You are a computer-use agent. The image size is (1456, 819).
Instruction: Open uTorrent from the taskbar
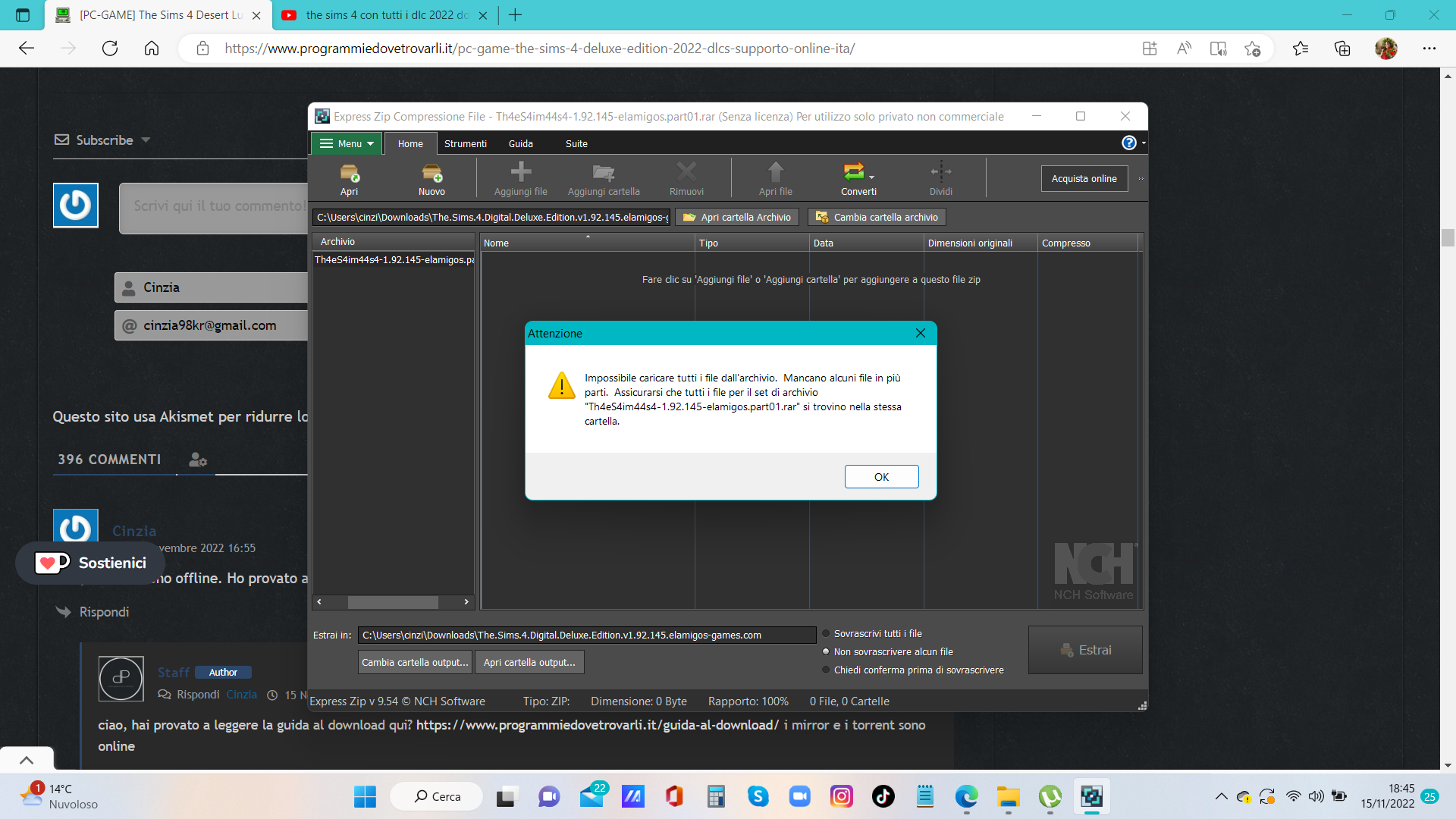point(1050,796)
